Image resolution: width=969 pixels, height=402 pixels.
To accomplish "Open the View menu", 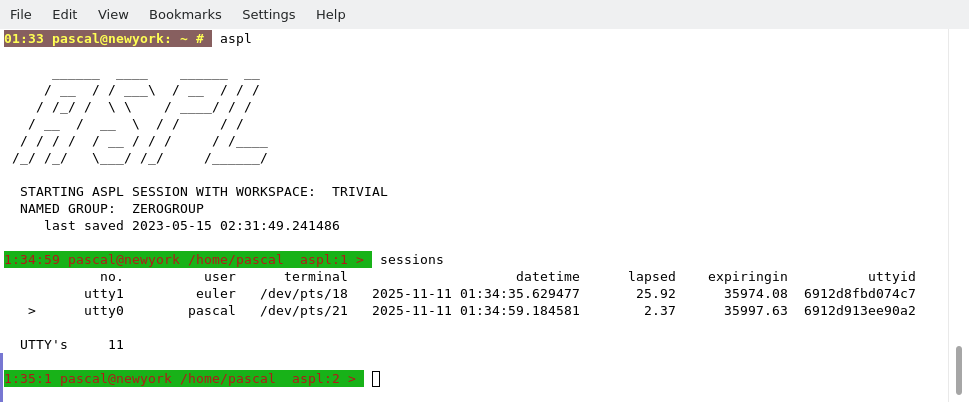I will pos(113,14).
